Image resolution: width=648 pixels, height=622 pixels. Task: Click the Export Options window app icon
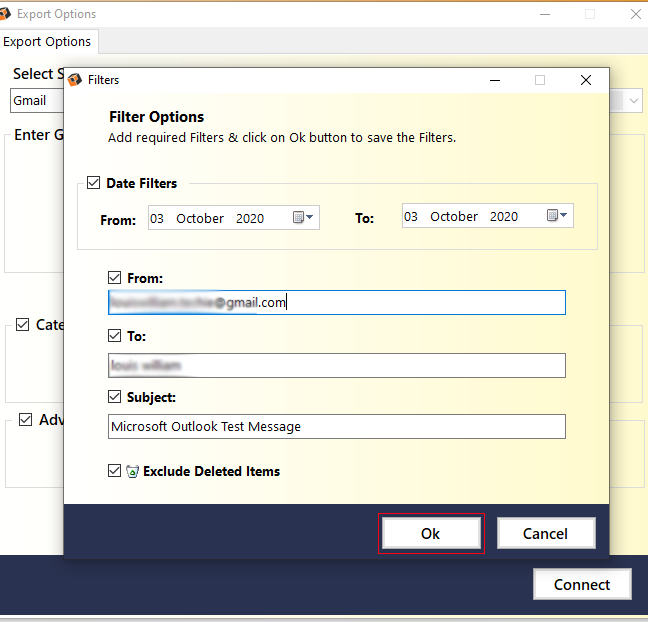click(7, 14)
